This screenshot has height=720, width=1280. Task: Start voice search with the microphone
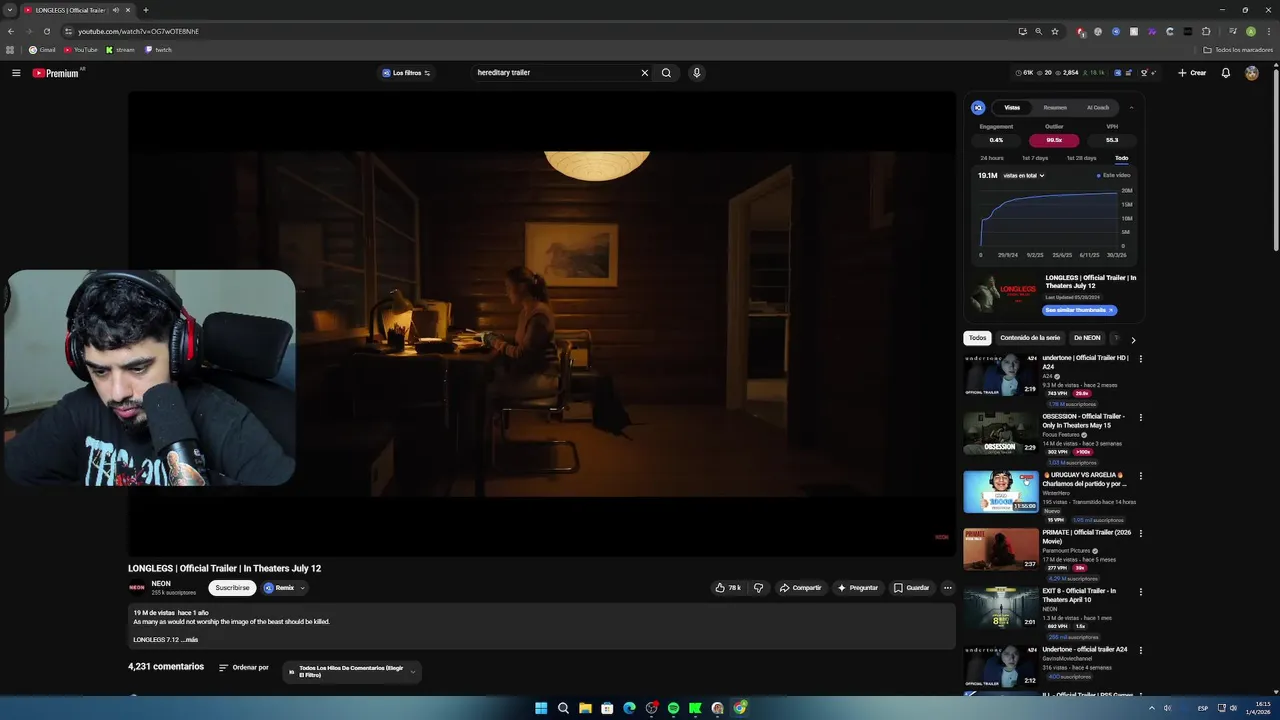[697, 73]
